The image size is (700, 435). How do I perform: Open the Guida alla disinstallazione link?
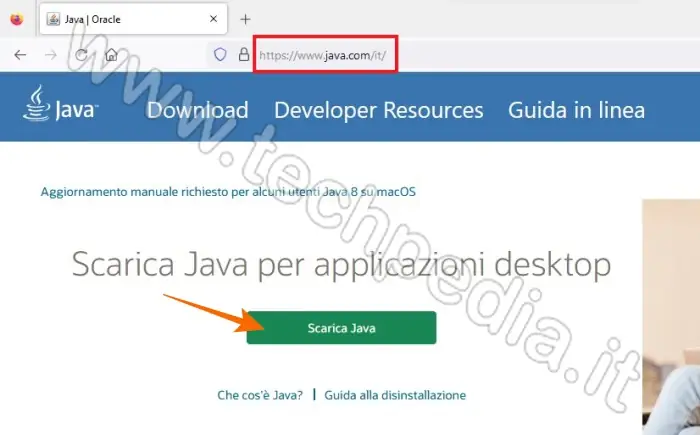[395, 395]
